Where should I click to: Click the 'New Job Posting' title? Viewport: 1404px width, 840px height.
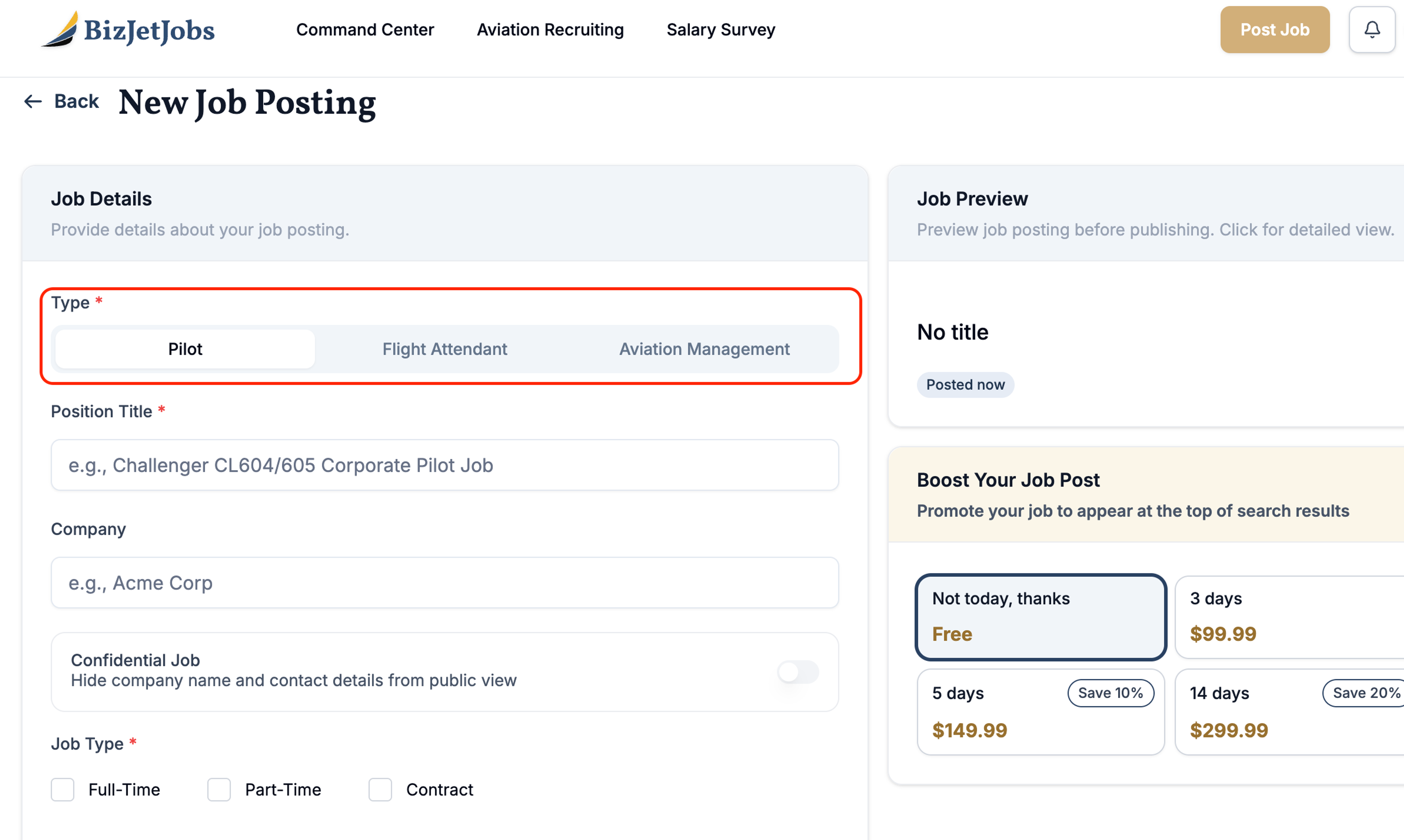(247, 103)
